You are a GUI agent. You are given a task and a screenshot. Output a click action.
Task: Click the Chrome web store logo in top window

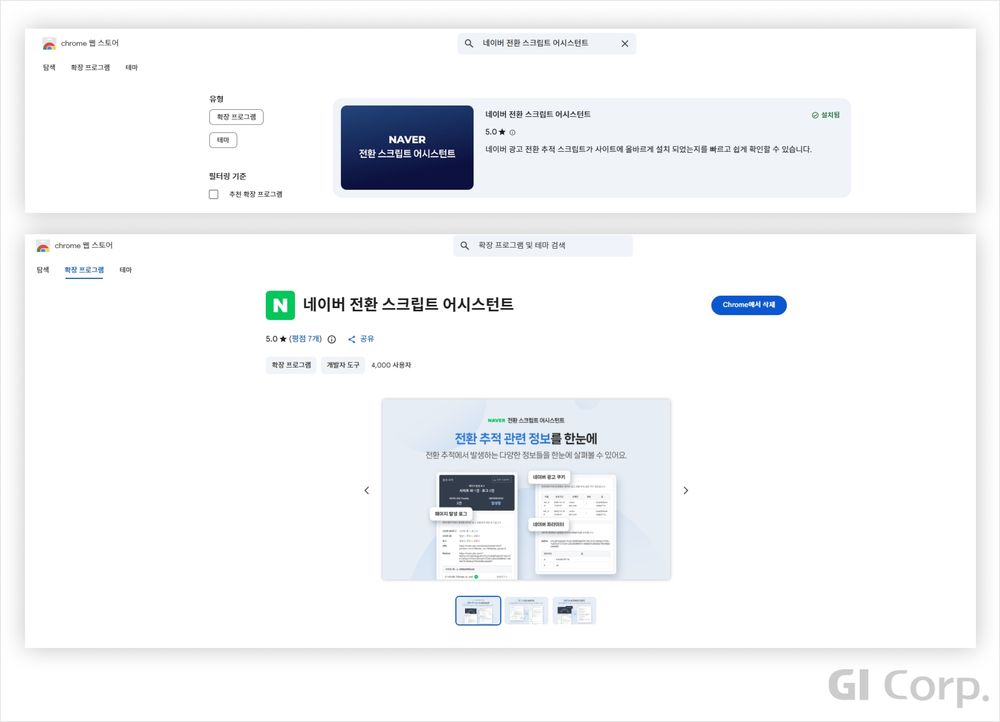49,43
